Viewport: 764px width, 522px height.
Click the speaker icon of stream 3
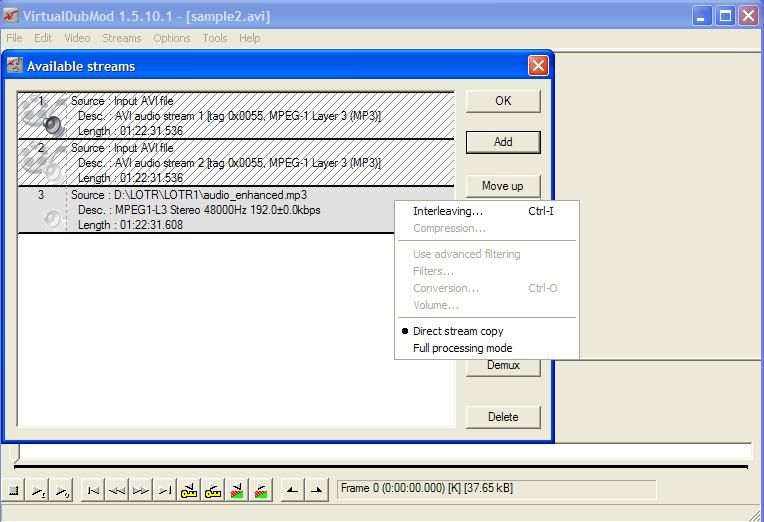pyautogui.click(x=53, y=219)
